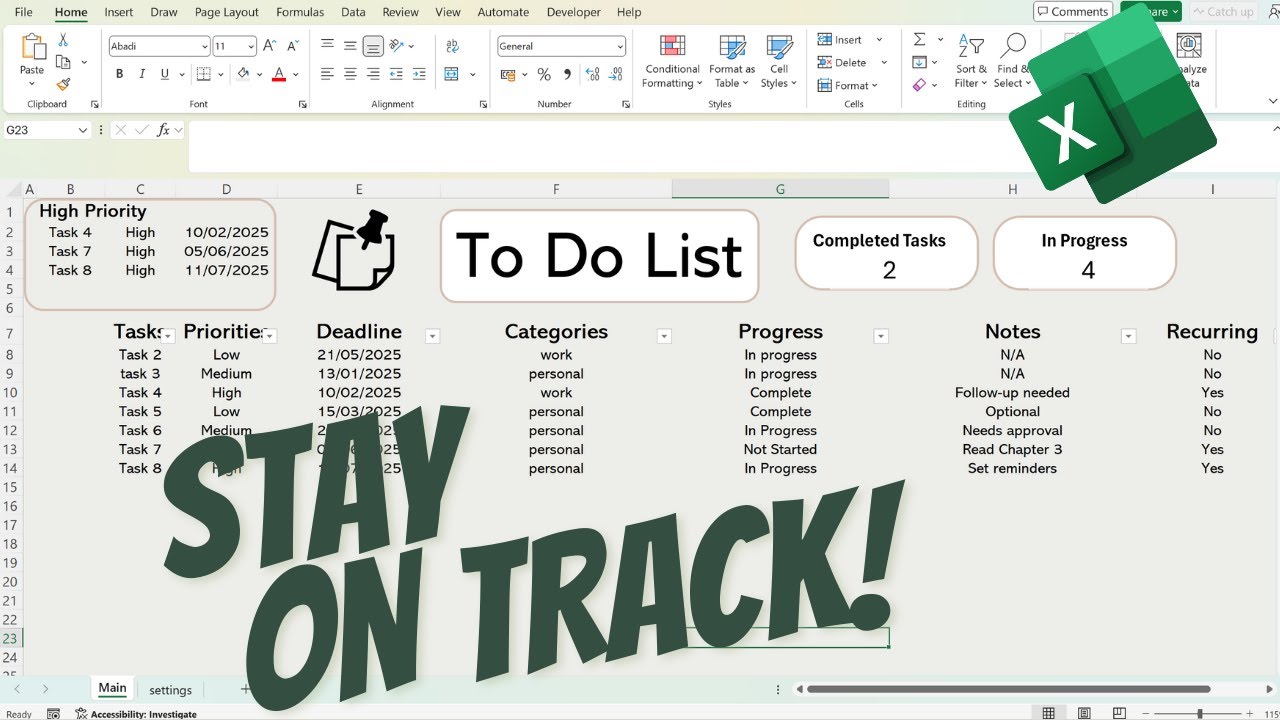Viewport: 1280px width, 720px height.
Task: Switch to the Formulas tab
Action: [x=300, y=12]
